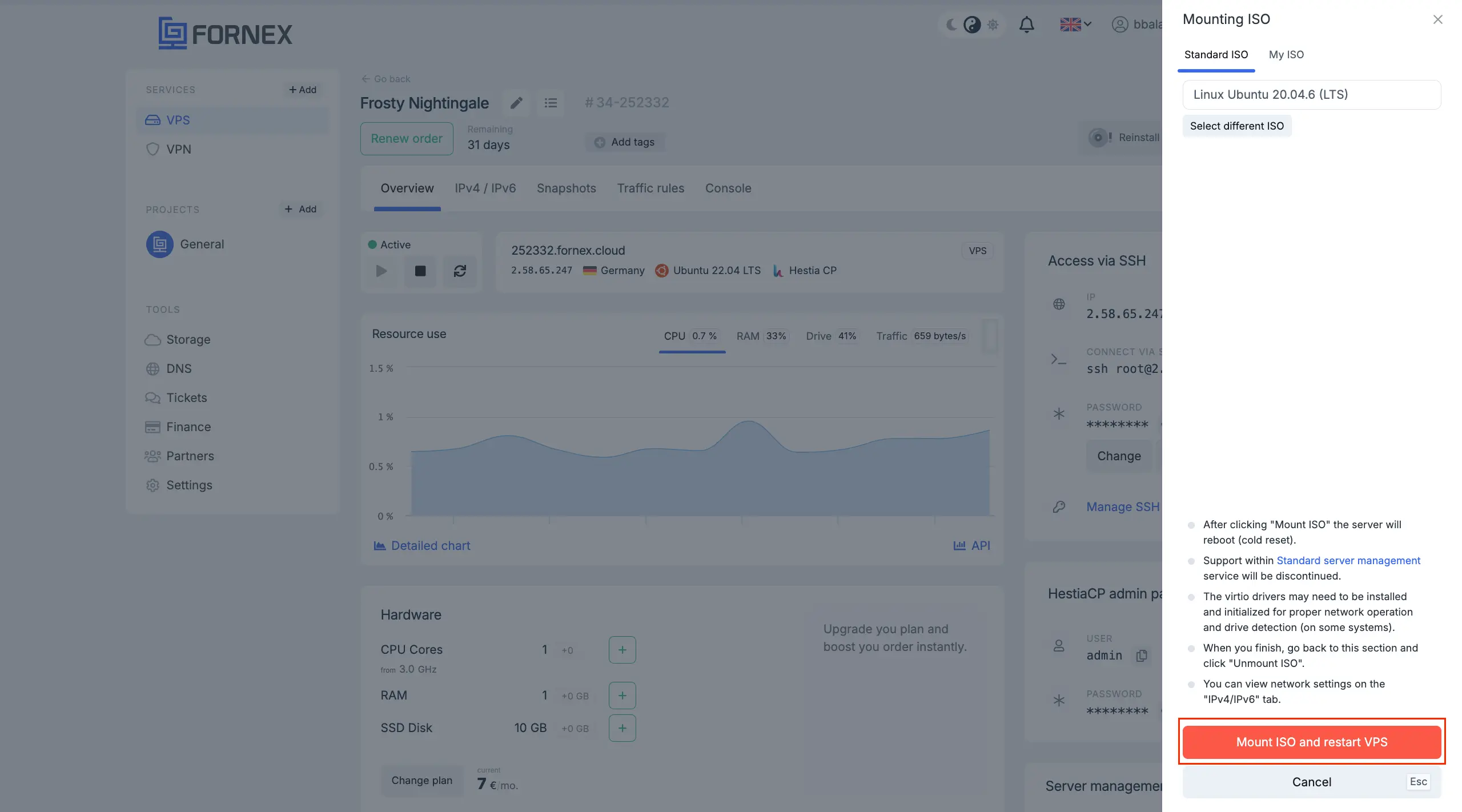Show RAM resource chart
Viewport: 1462px width, 812px height.
(762, 336)
